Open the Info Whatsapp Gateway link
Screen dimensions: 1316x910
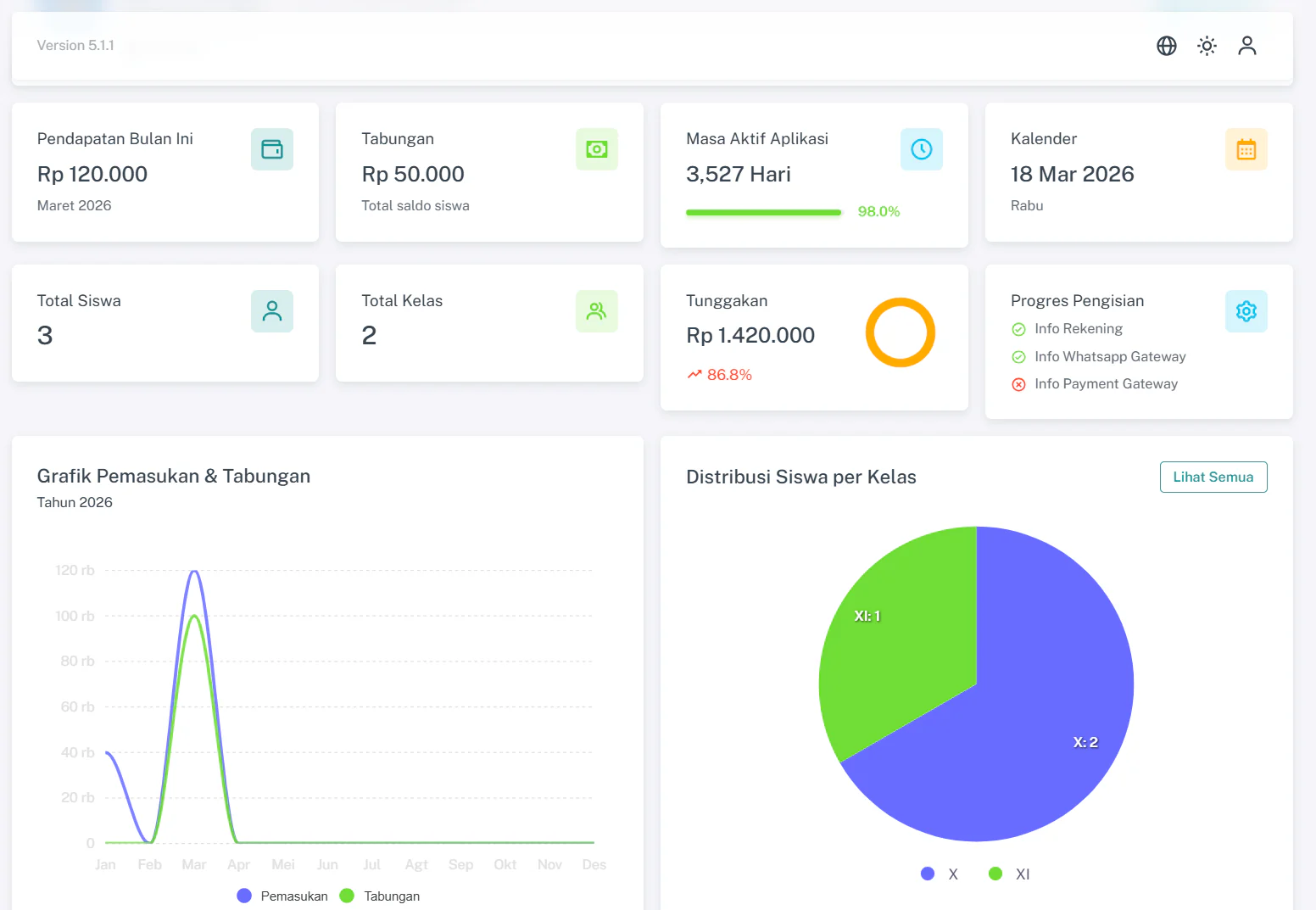(1110, 357)
